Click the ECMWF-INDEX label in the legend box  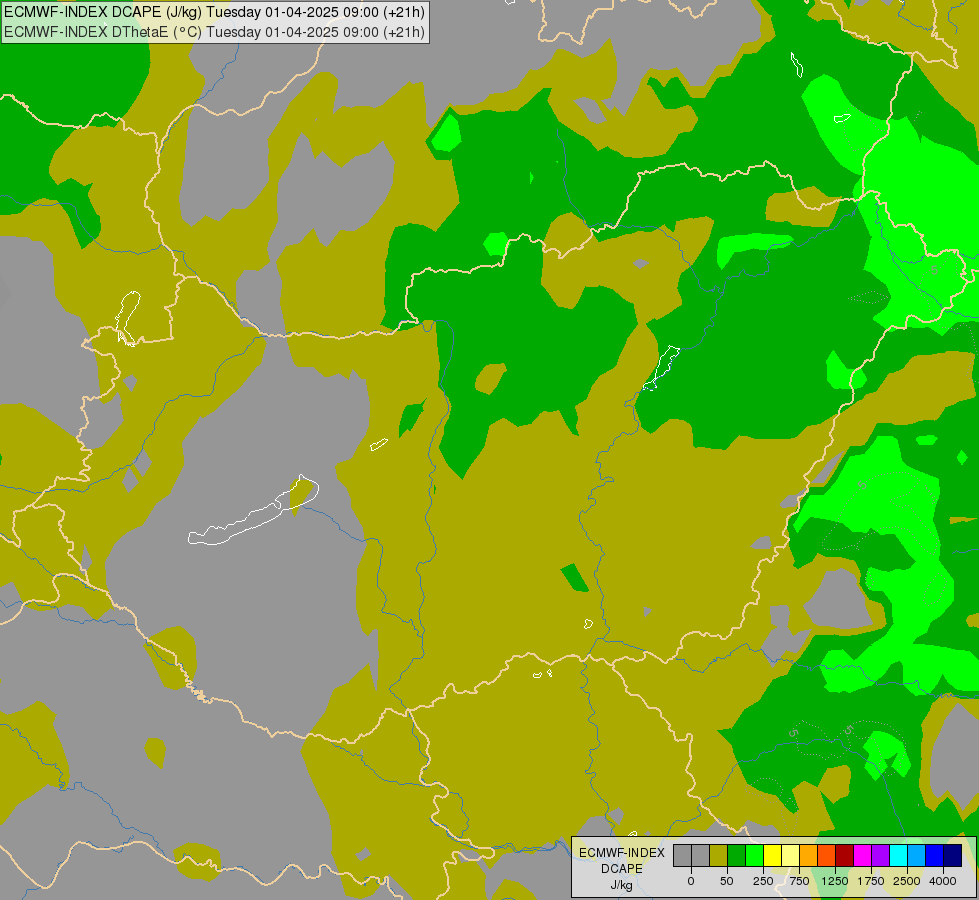click(622, 853)
